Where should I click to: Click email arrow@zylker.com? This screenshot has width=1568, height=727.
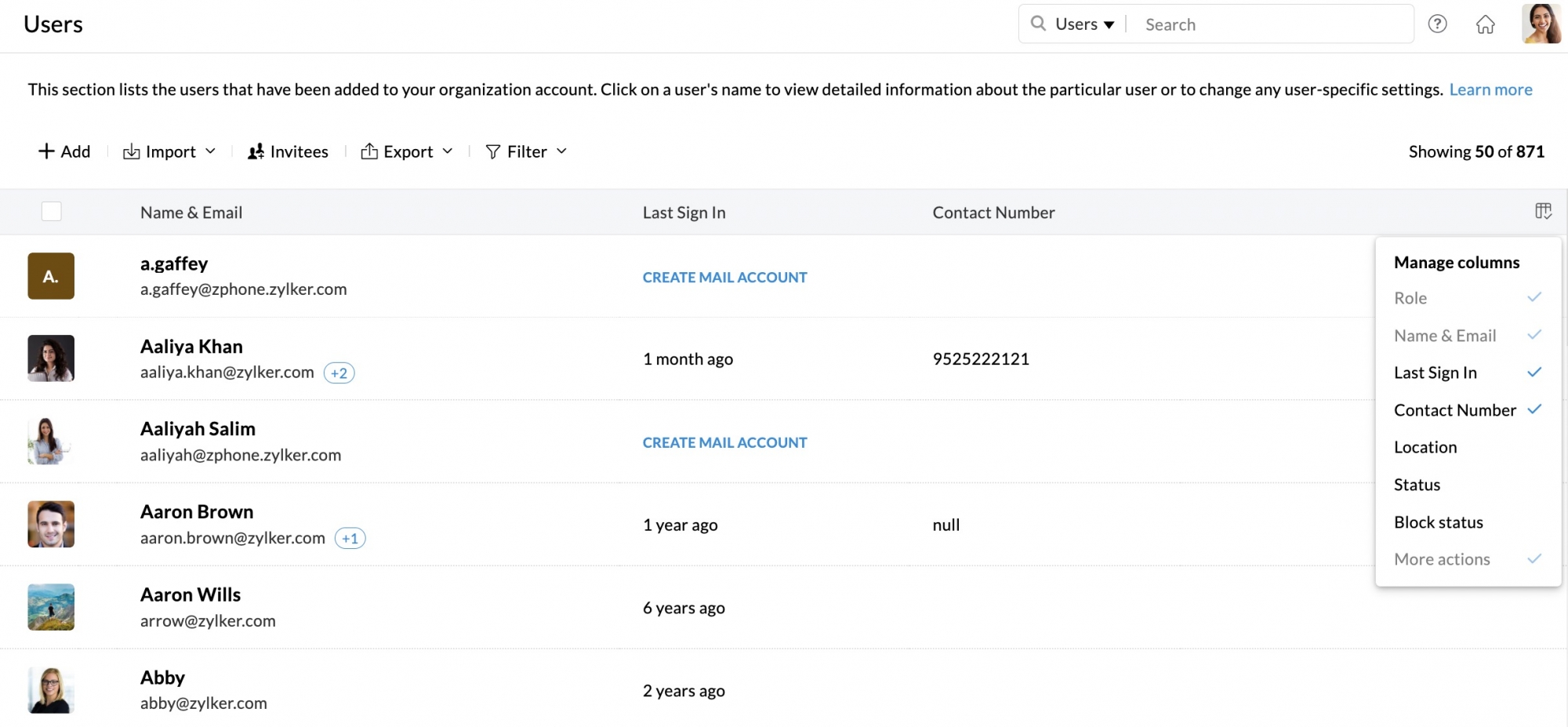pos(208,621)
